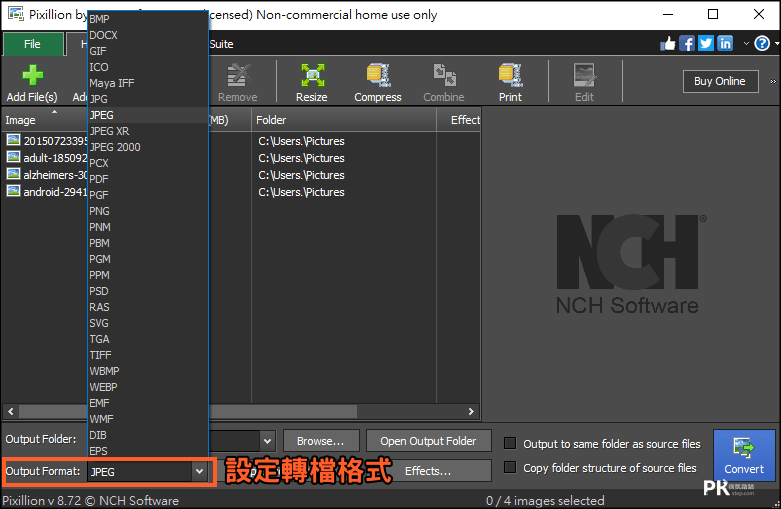
Task: Expand the toolbar overflow chevron
Action: pos(773,81)
